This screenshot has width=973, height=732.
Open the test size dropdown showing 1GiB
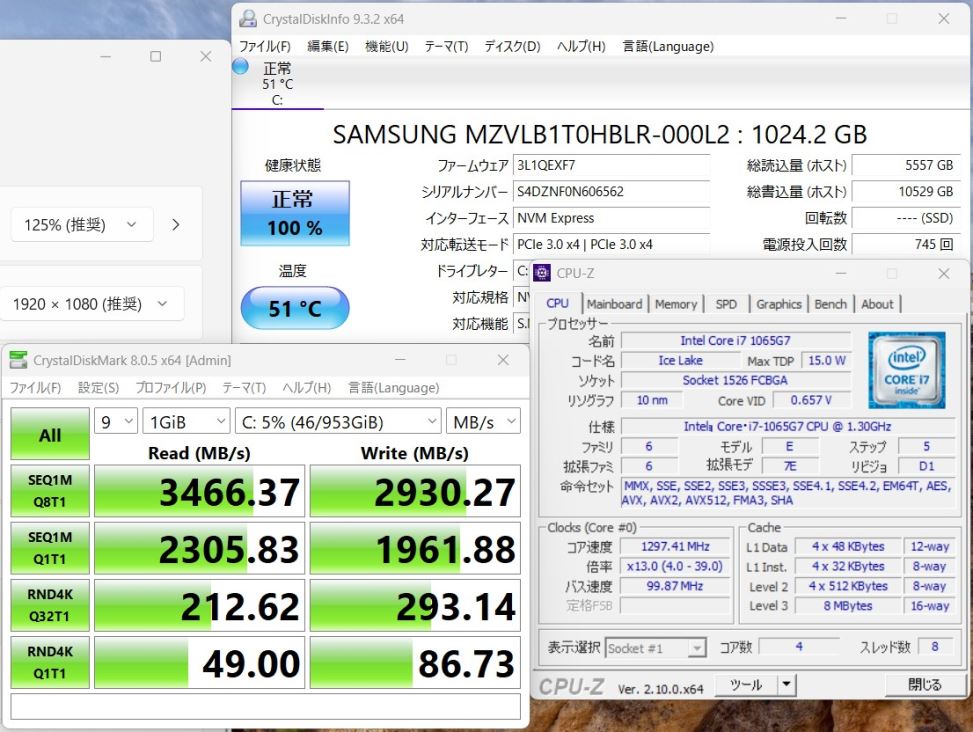(x=186, y=422)
